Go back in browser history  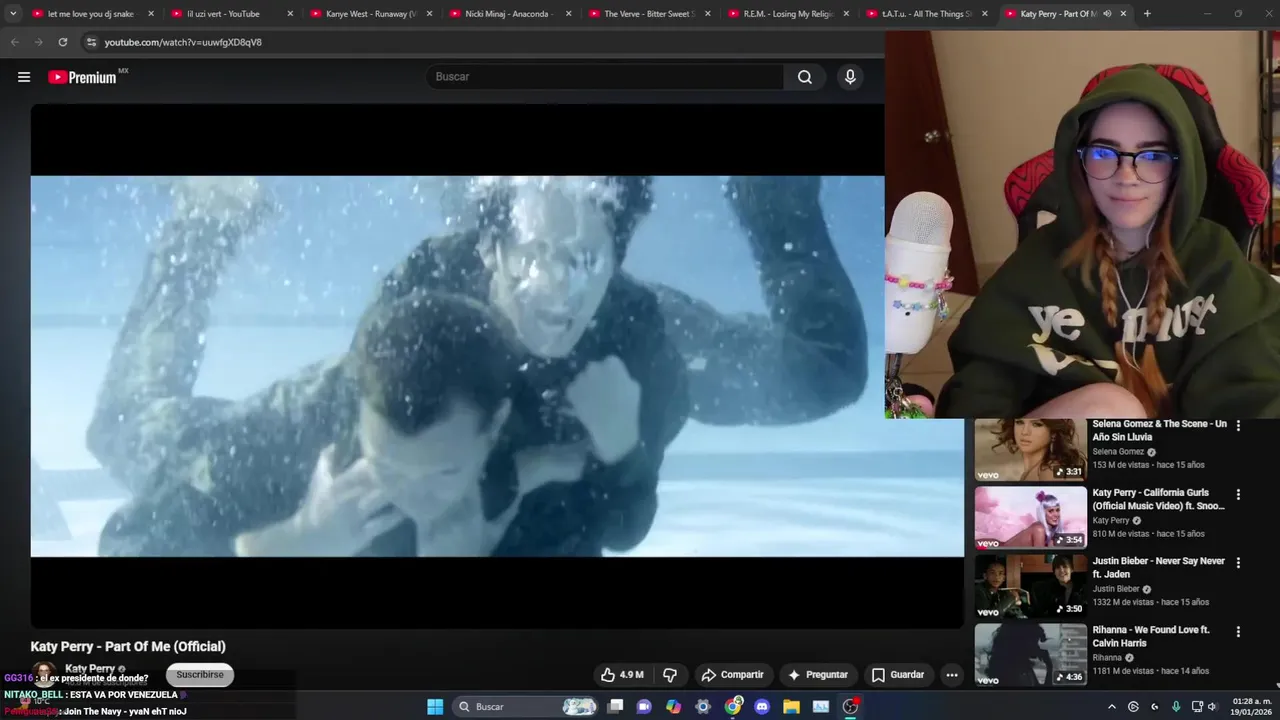click(x=15, y=42)
